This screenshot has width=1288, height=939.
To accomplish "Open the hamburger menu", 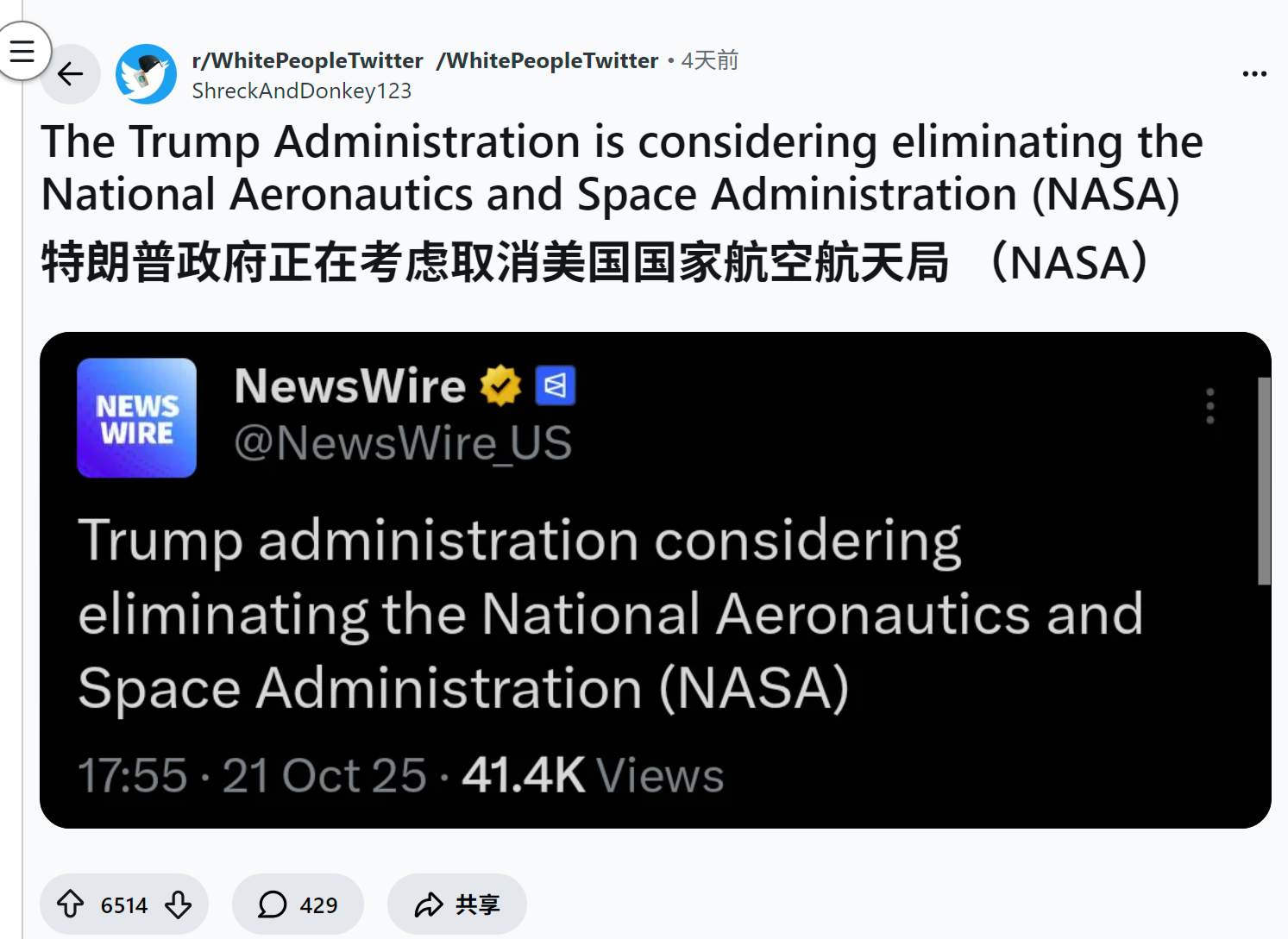I will coord(22,51).
